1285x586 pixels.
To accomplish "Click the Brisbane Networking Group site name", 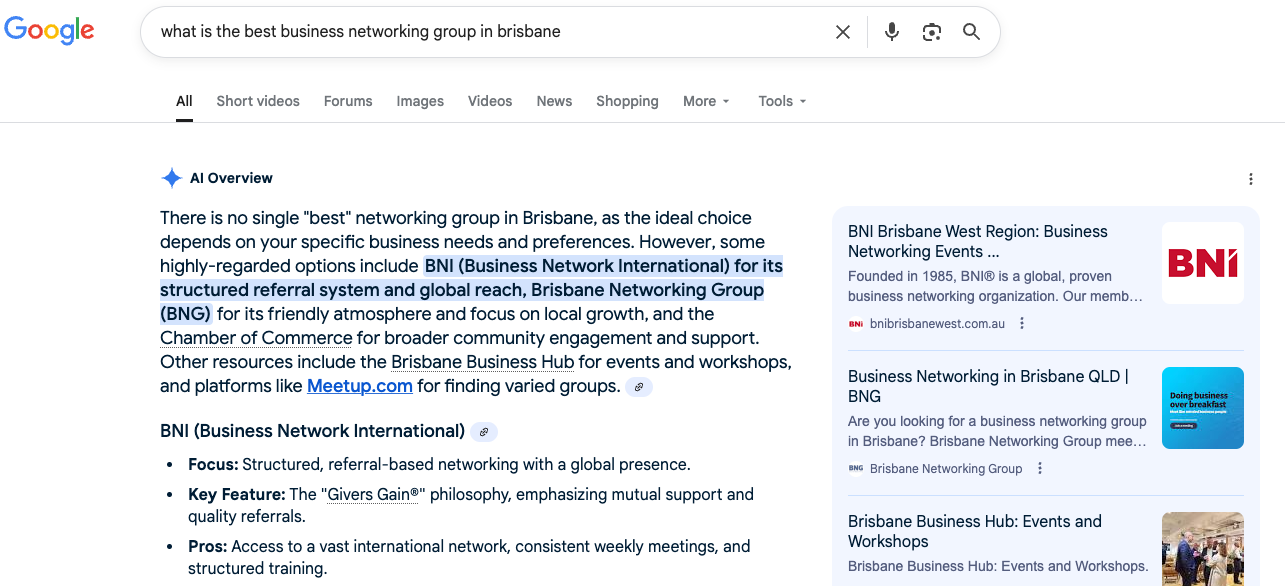I will pos(946,469).
